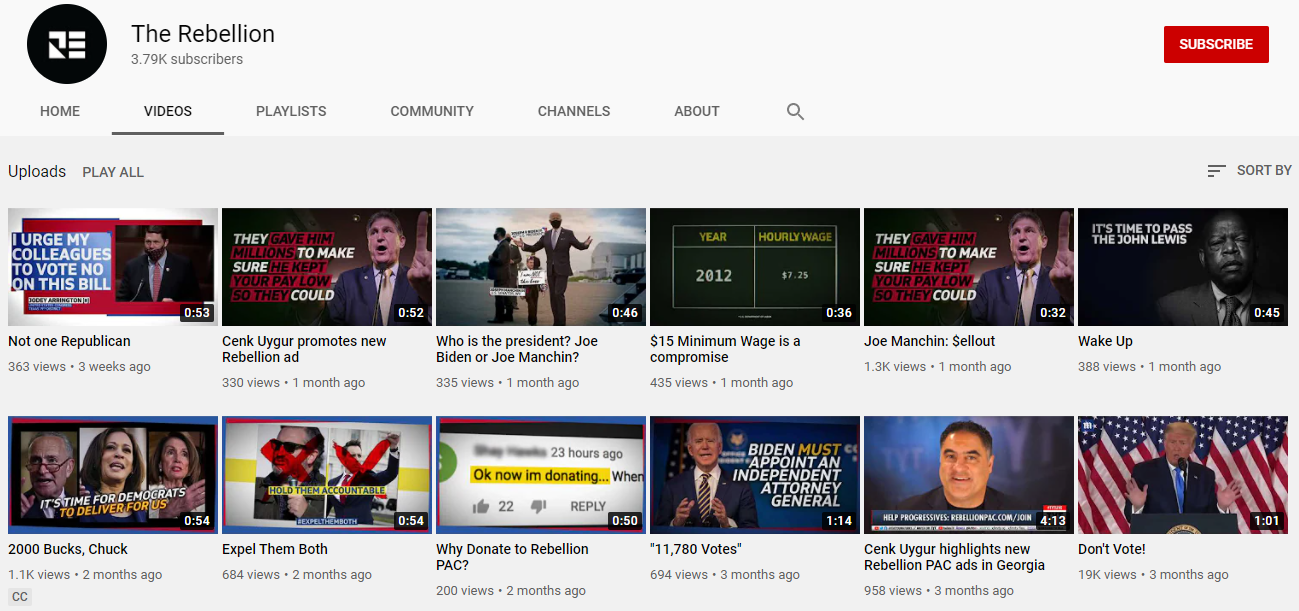
Task: Open the Sort By menu
Action: 1249,171
